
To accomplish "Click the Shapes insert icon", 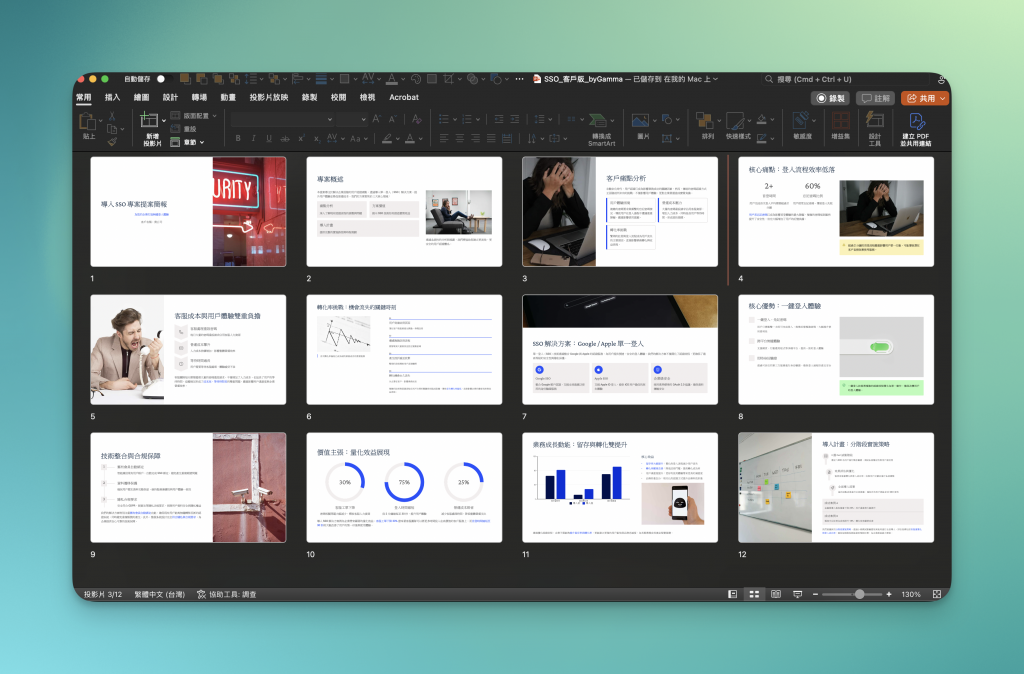I will tap(667, 119).
